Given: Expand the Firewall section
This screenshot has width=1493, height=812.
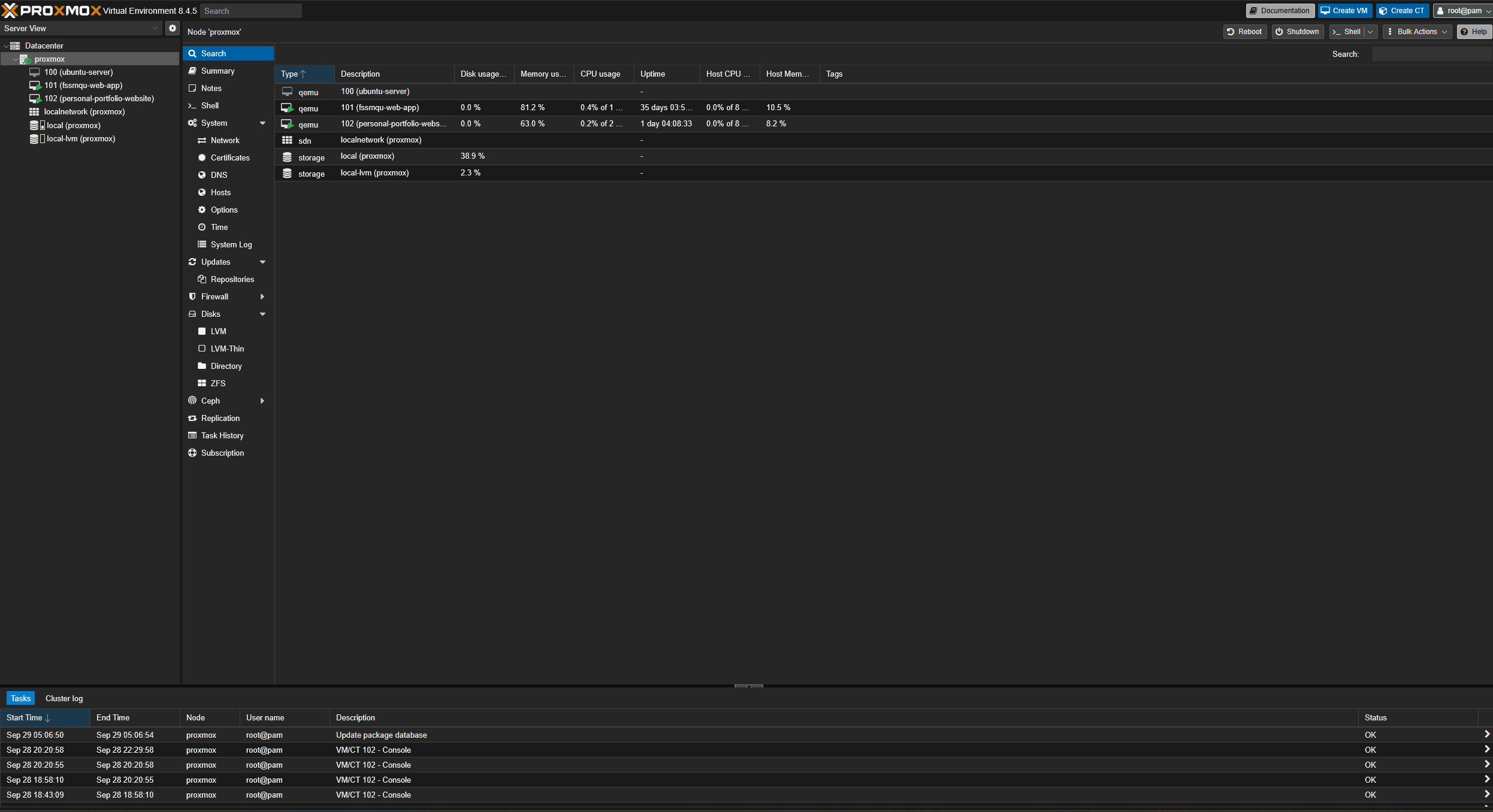Looking at the screenshot, I should 262,296.
